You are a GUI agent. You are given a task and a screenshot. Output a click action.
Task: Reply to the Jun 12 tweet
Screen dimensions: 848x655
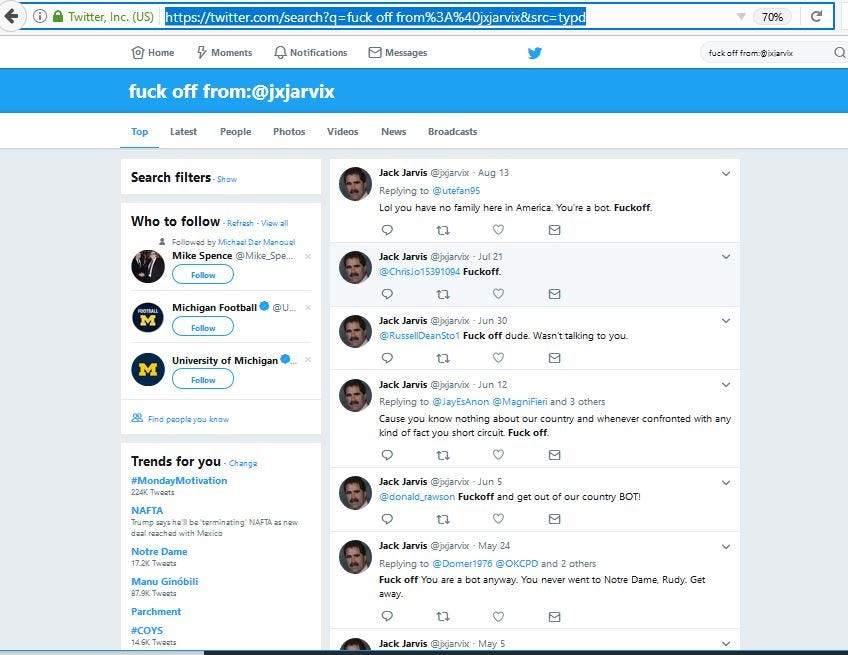coord(387,455)
